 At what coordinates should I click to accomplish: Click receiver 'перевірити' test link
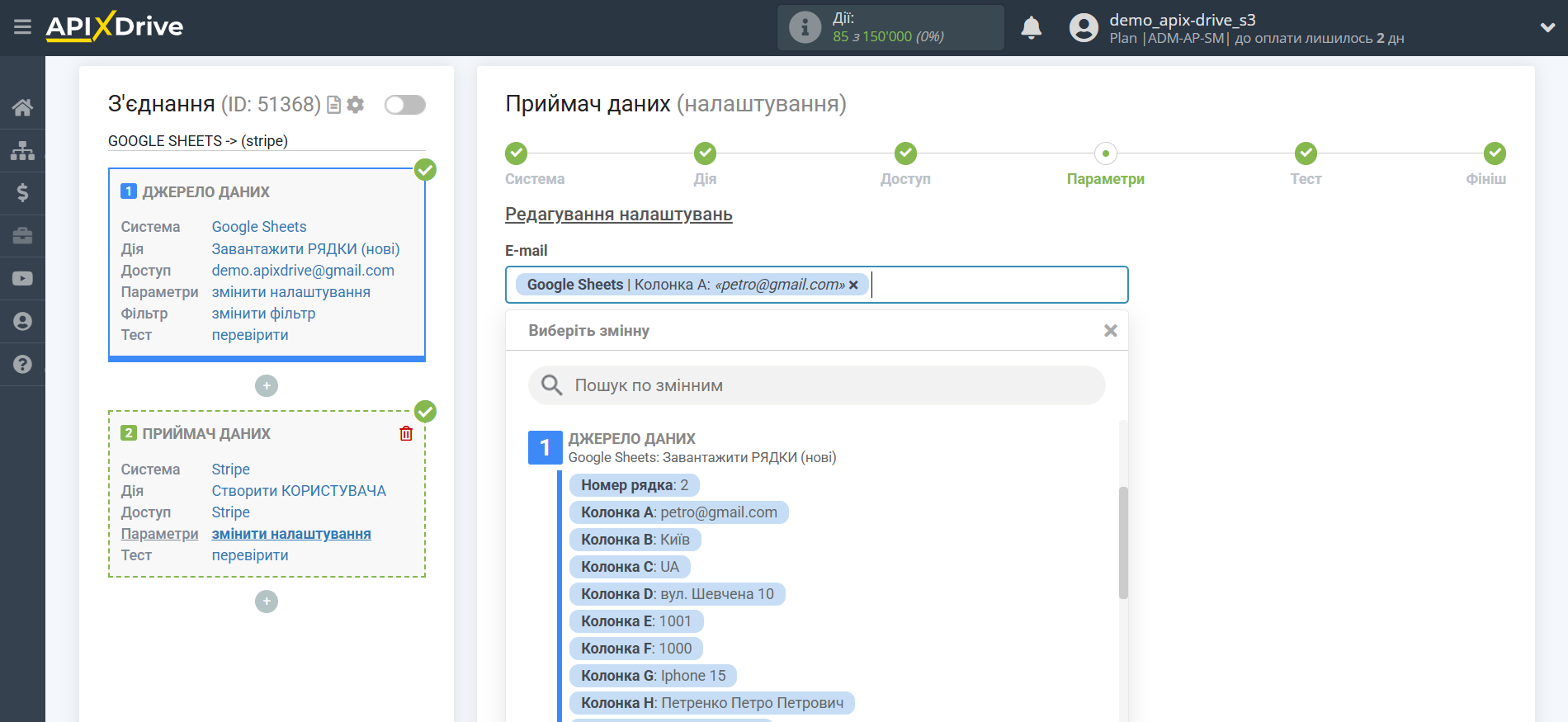250,554
